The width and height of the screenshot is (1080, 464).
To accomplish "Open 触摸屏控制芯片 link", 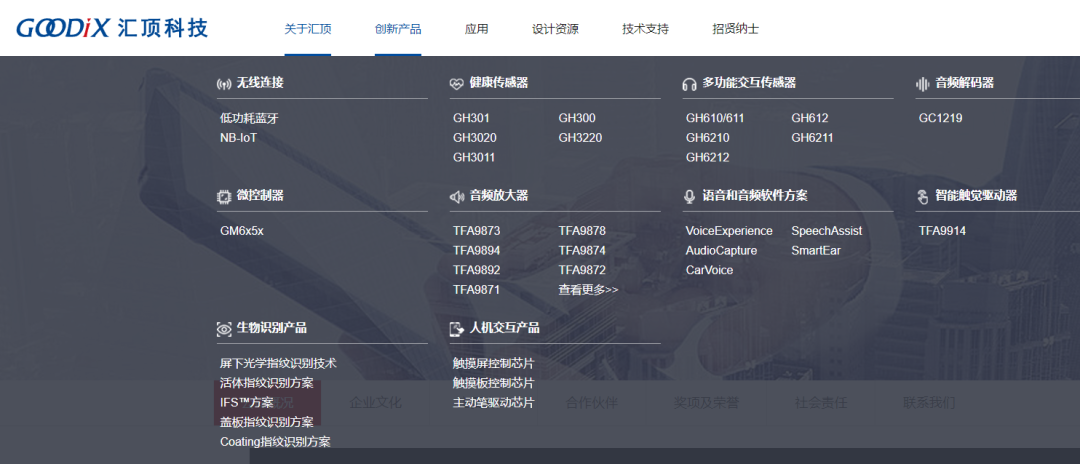I will 493,363.
